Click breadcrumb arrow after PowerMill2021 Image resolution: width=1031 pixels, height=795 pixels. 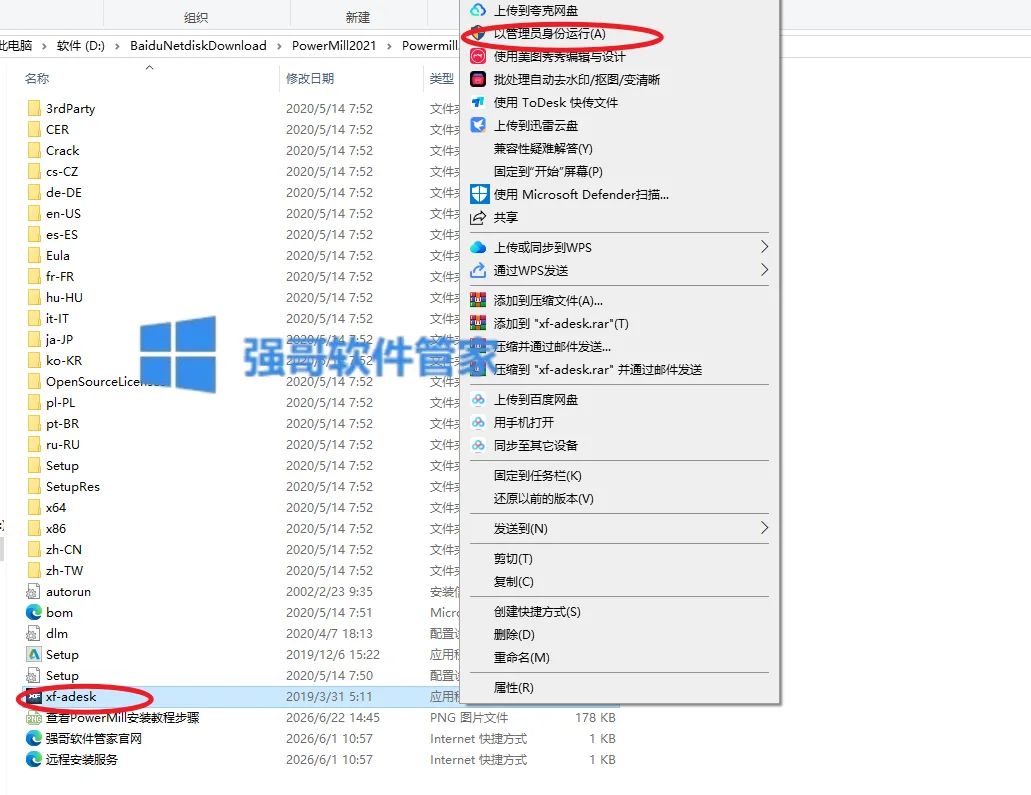tap(389, 46)
